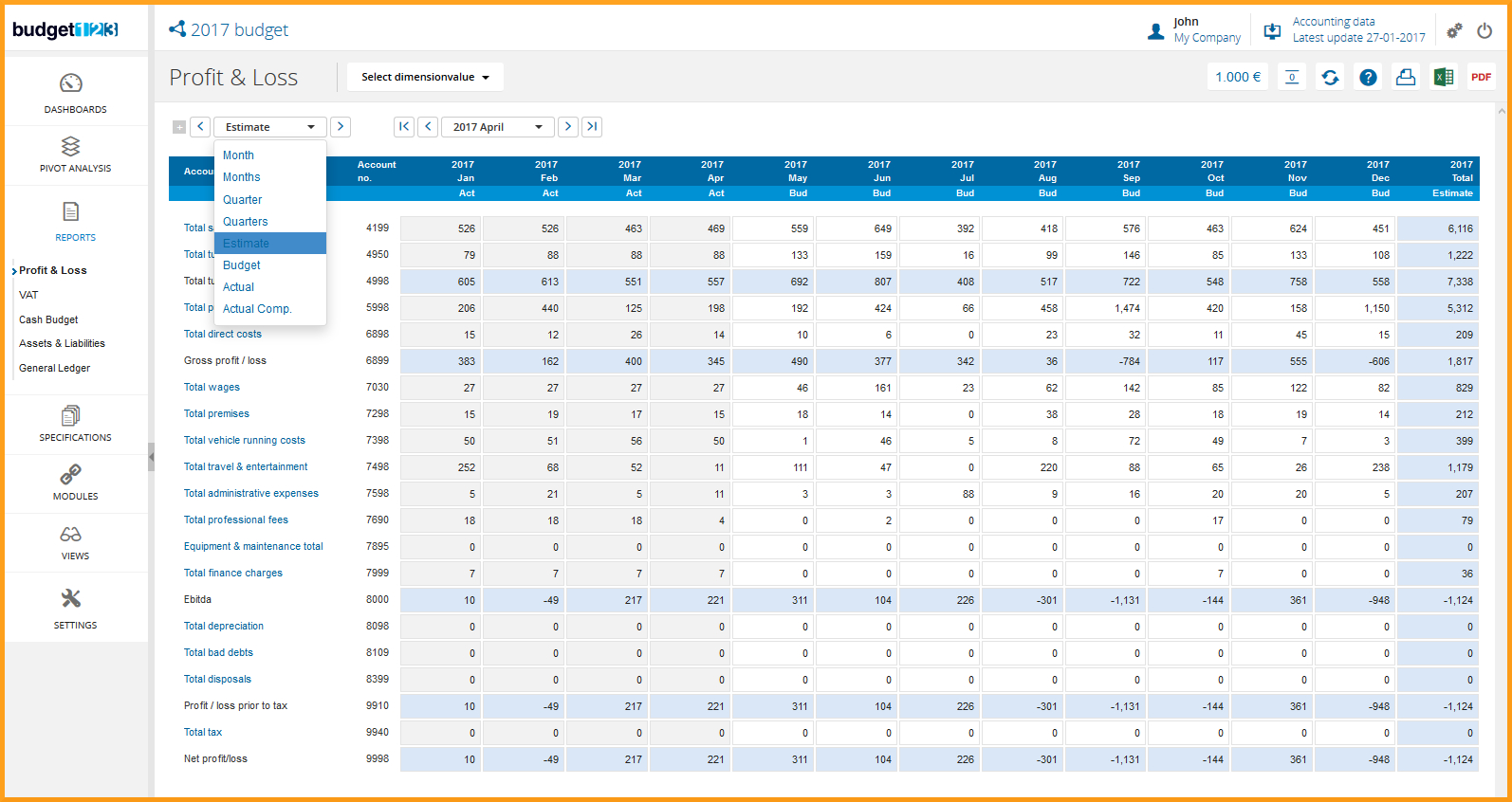Expand rows with the grey plus button
This screenshot has width=1512, height=802.
(179, 127)
